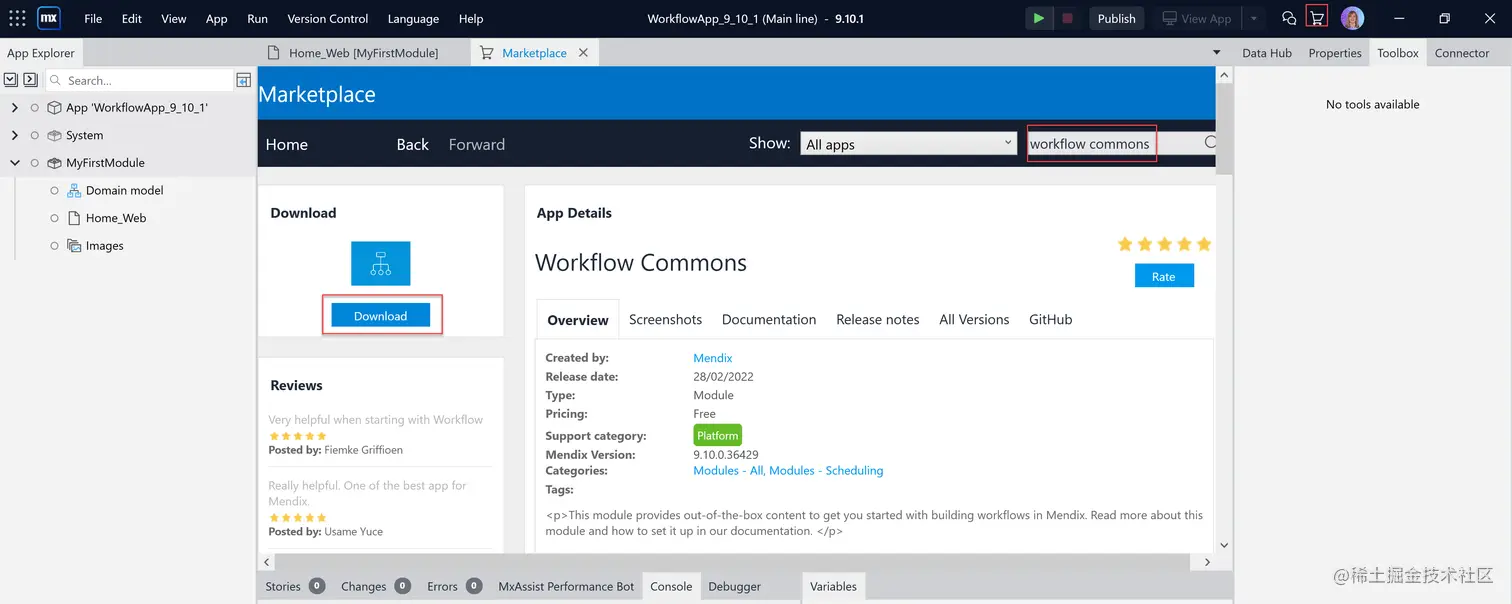Run the app locally with green play
The image size is (1512, 604).
tap(1039, 18)
